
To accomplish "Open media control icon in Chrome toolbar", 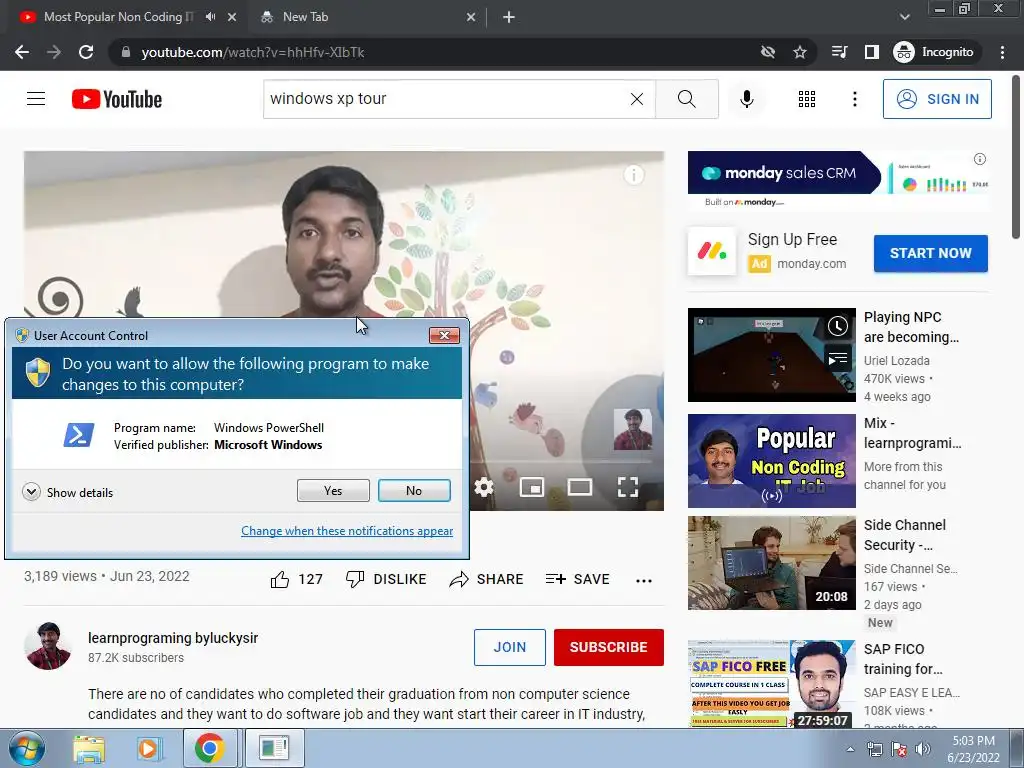I will pyautogui.click(x=840, y=52).
